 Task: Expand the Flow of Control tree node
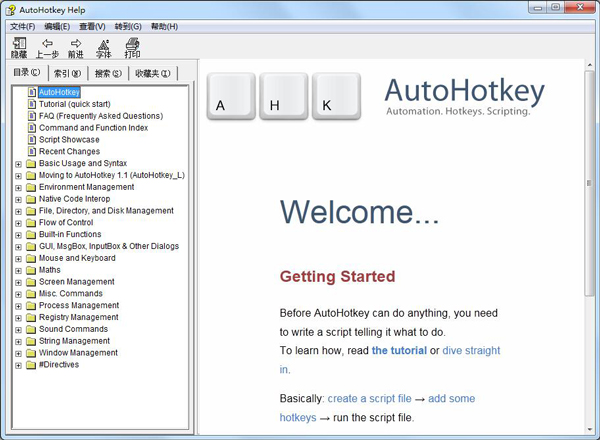(x=18, y=223)
